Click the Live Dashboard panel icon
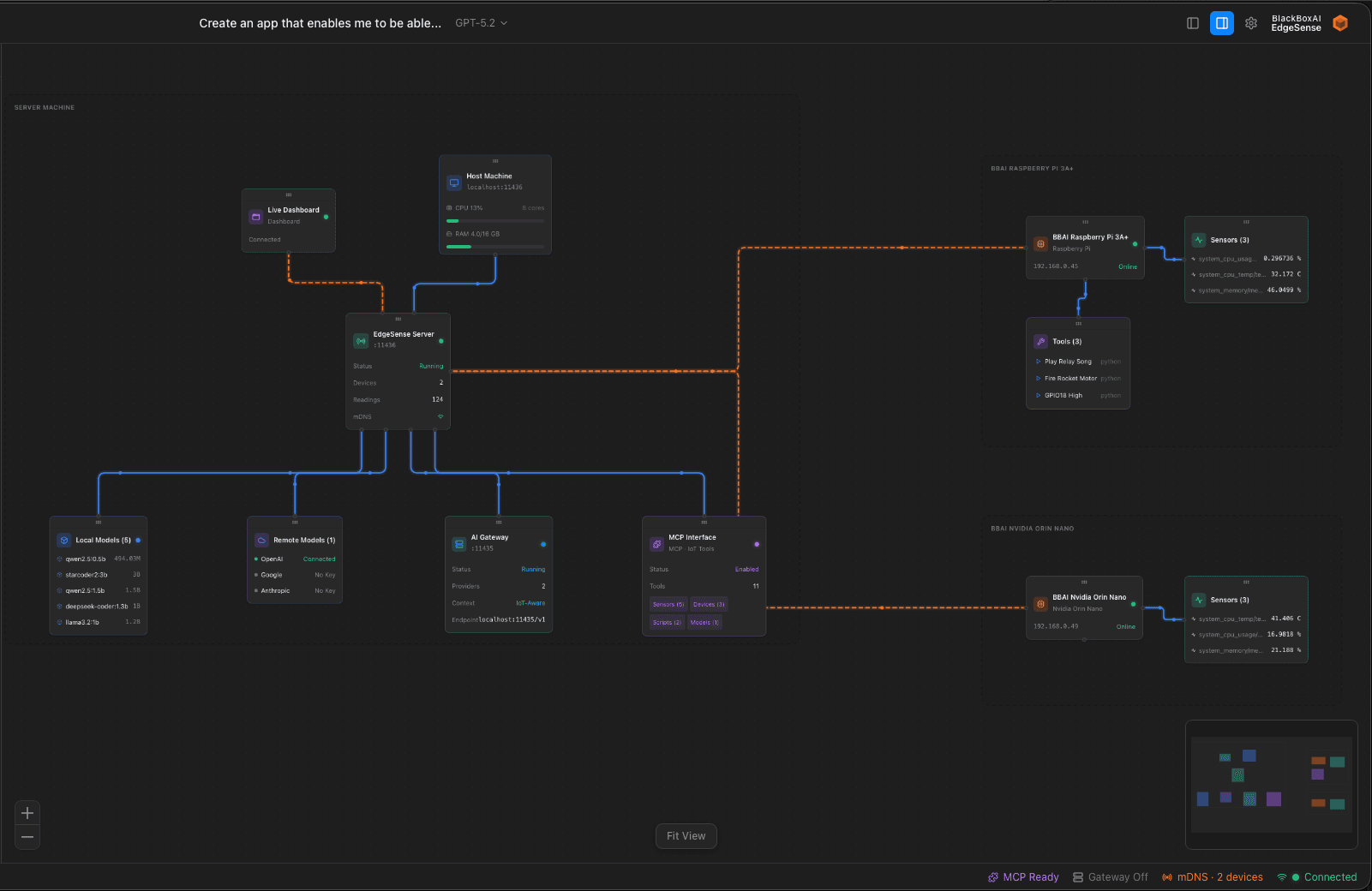 point(255,216)
